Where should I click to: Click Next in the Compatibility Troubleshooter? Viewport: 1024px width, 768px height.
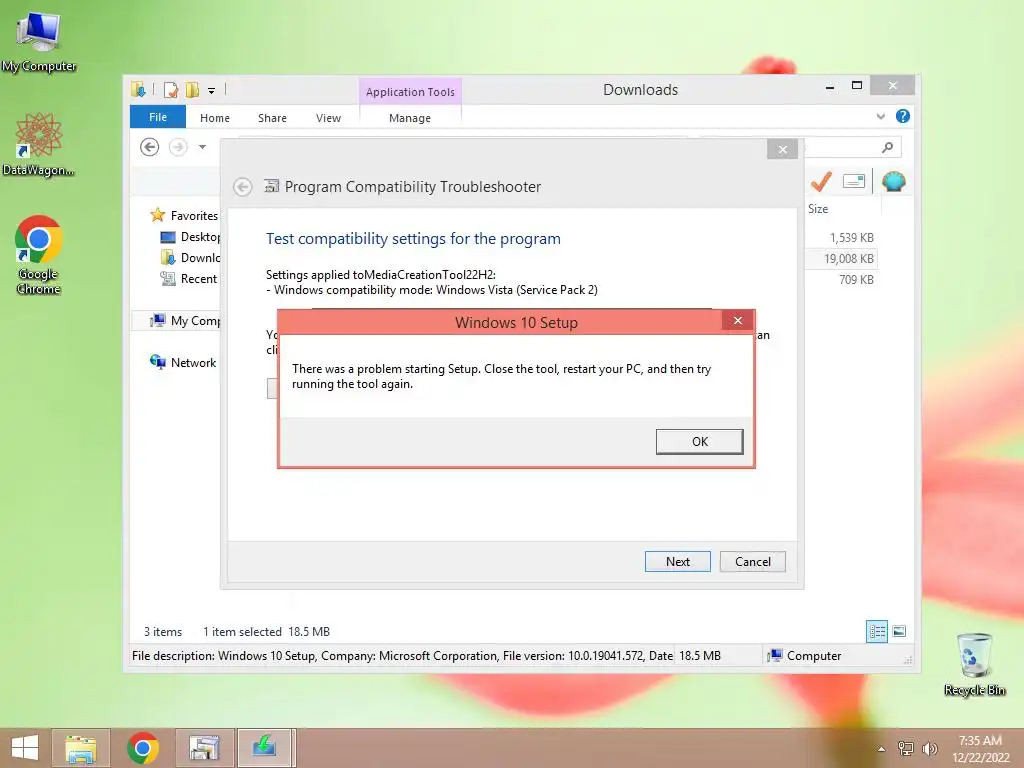[x=677, y=562]
